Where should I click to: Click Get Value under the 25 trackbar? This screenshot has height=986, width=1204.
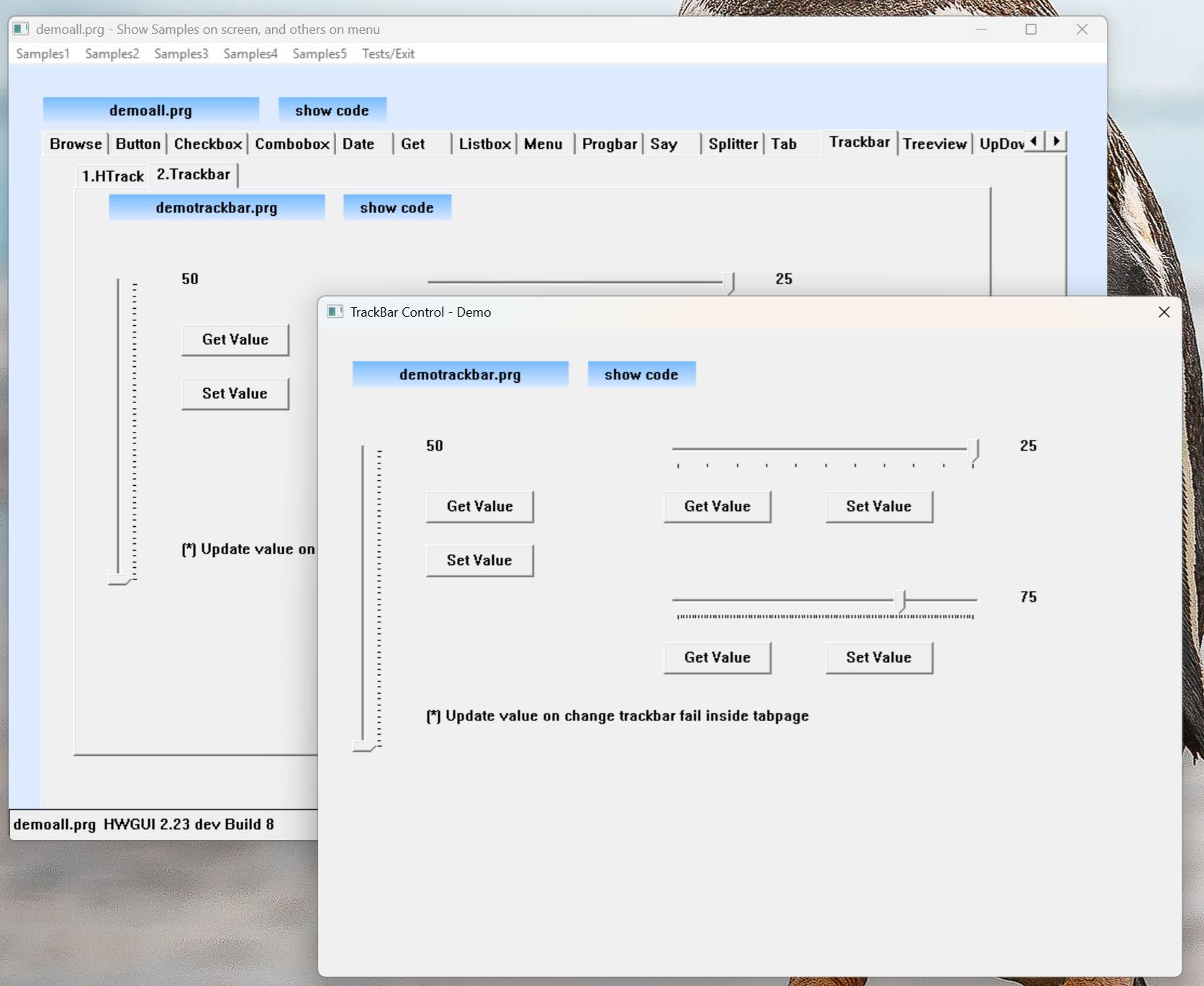click(718, 507)
